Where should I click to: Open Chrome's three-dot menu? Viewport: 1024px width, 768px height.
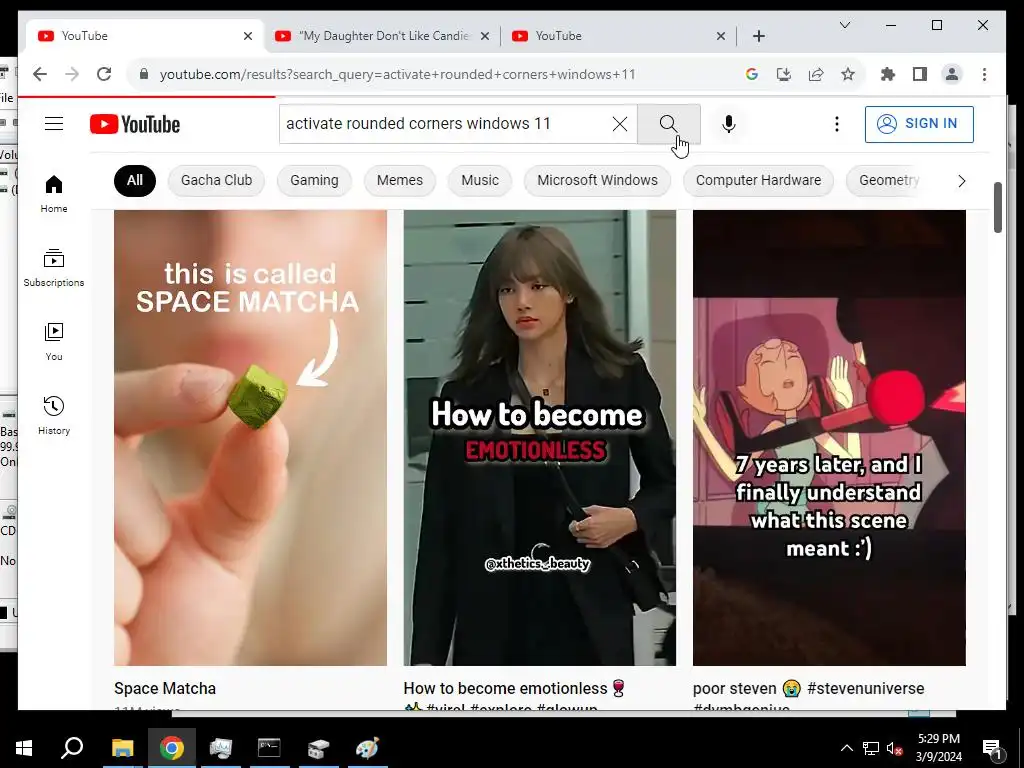[x=984, y=74]
